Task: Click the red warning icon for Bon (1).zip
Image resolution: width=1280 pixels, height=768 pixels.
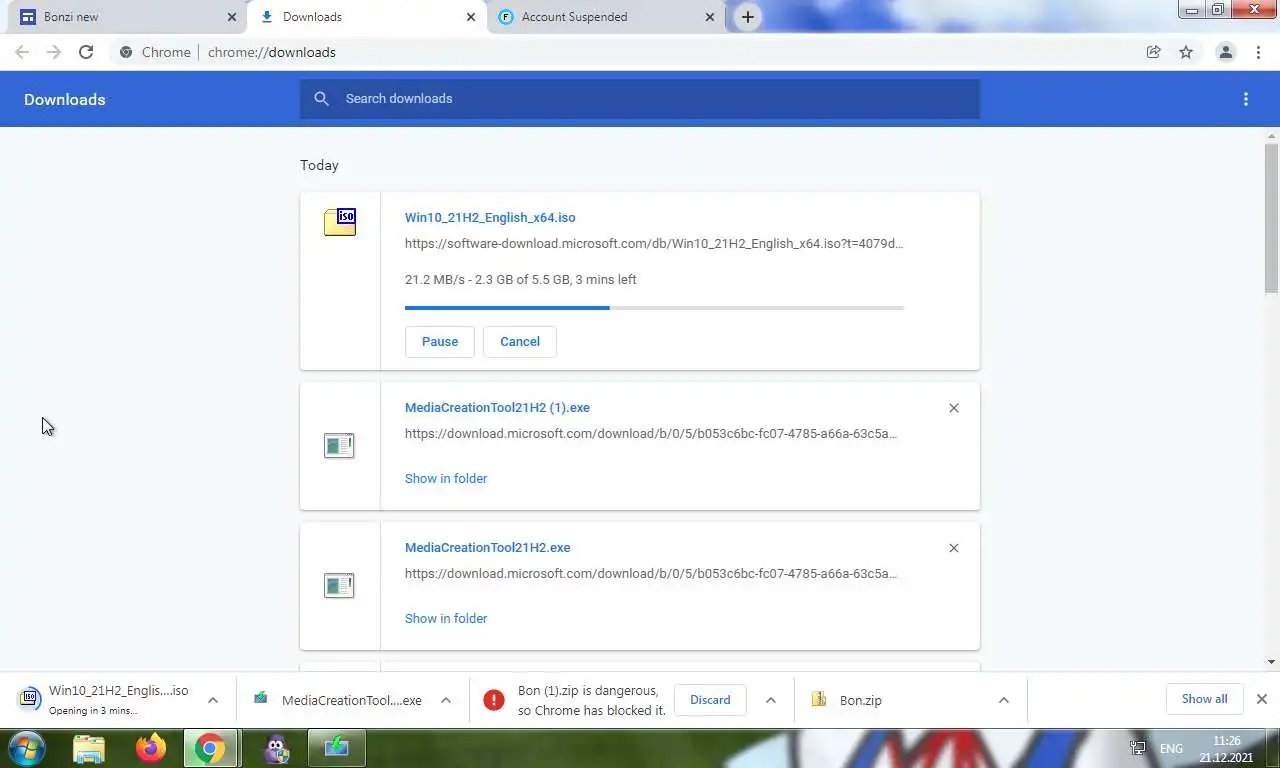Action: click(x=494, y=700)
